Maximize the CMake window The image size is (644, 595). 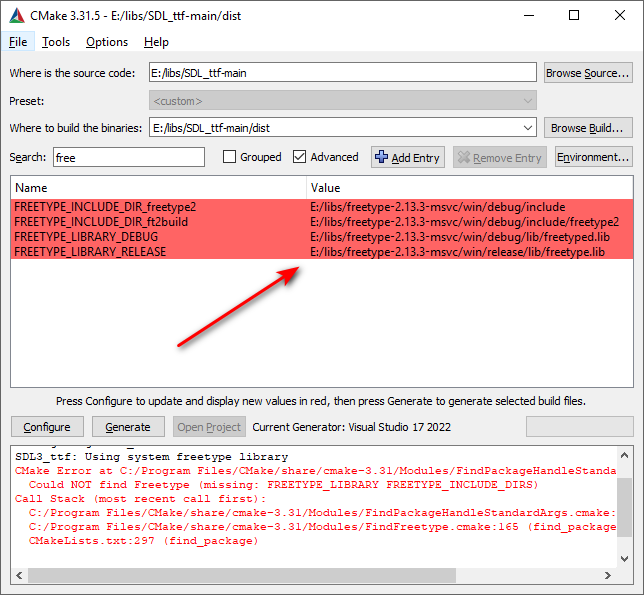[x=574, y=16]
